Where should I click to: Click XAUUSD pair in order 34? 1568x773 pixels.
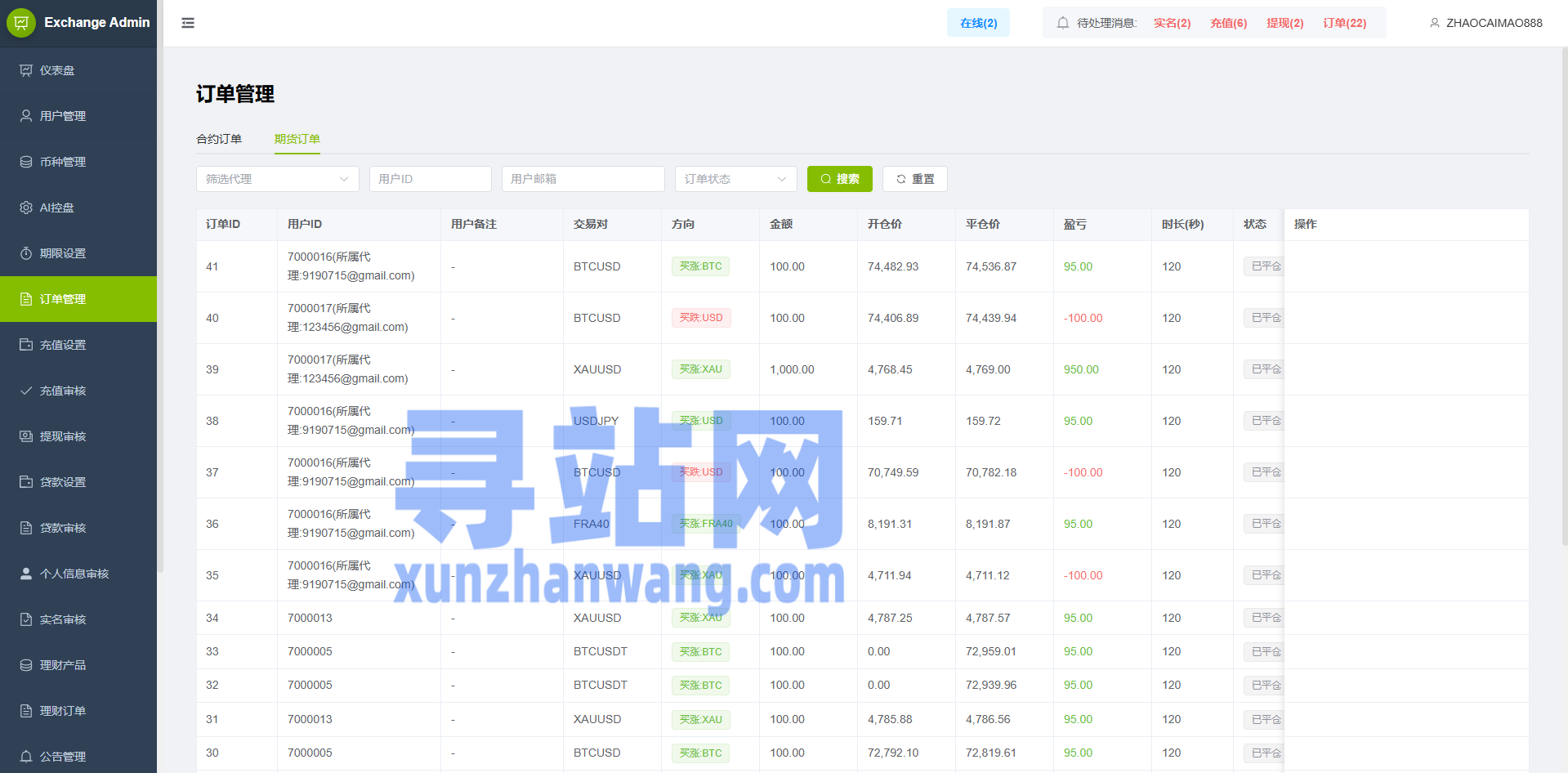coord(597,618)
